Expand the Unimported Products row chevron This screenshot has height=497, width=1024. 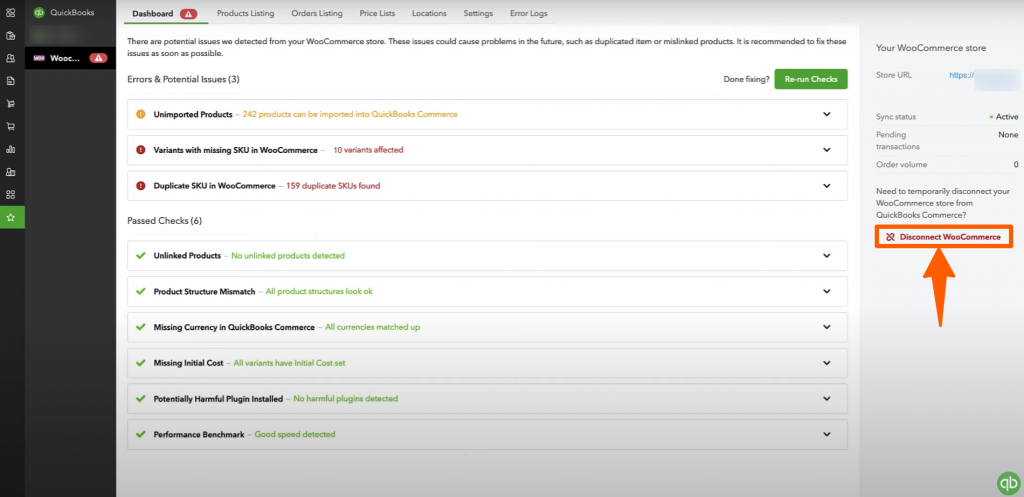click(x=827, y=114)
